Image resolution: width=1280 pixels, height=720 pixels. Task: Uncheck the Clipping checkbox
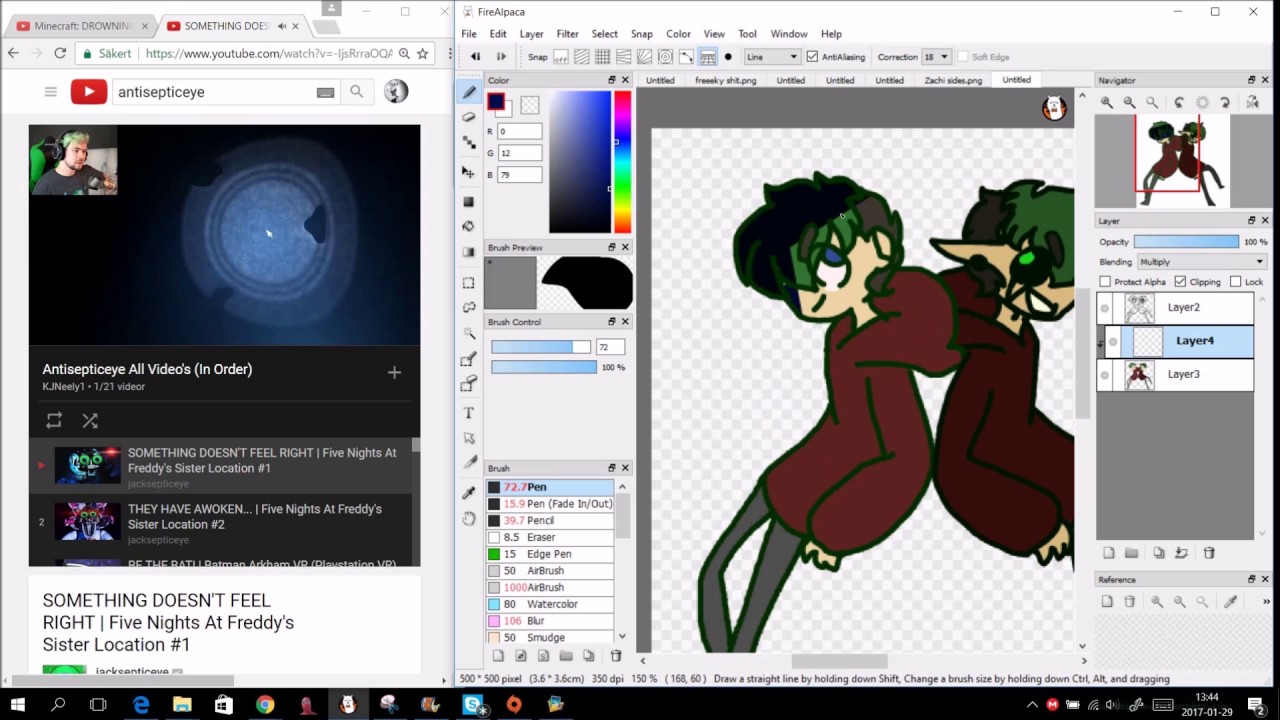[x=1180, y=282]
